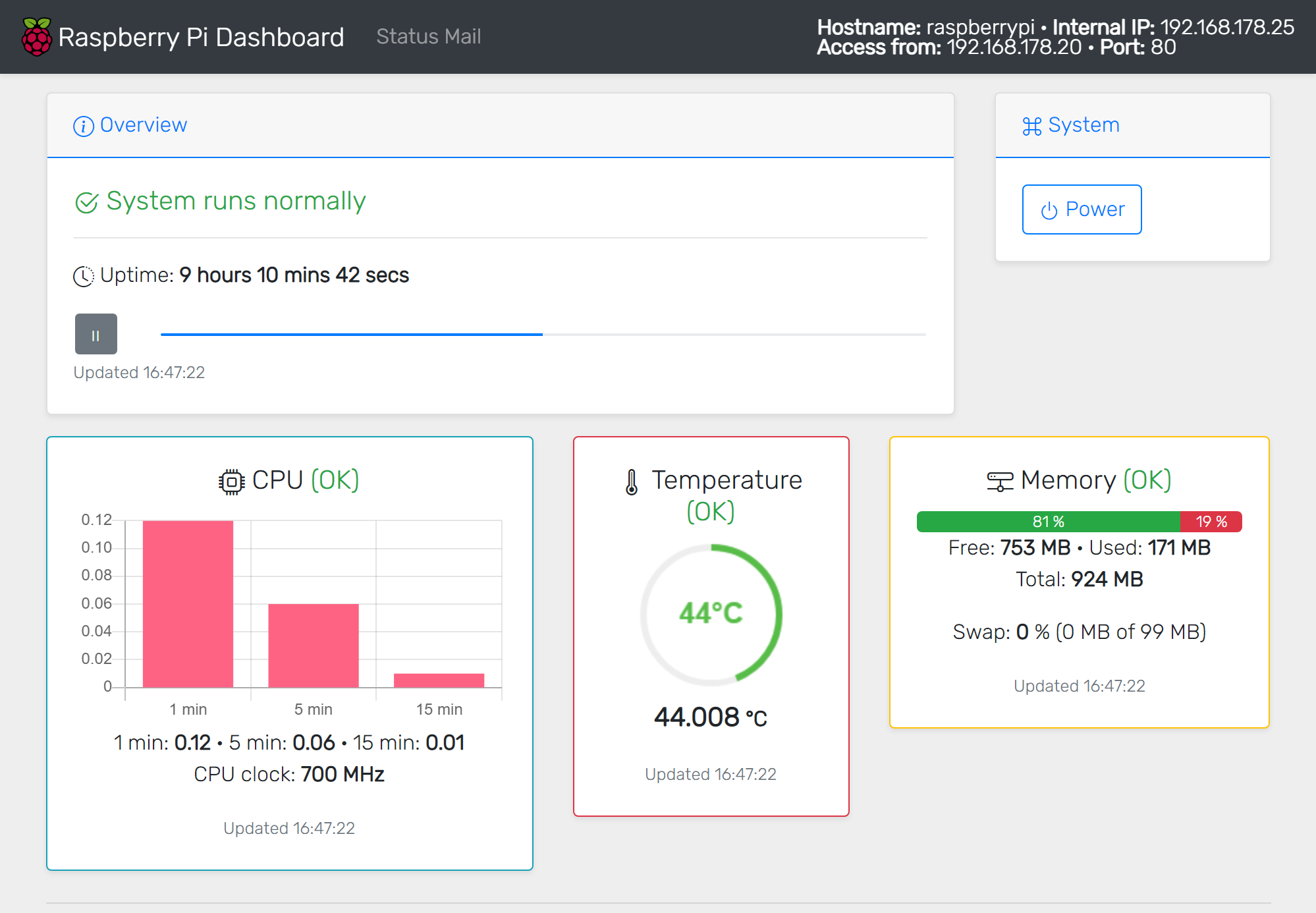Click the System command-key icon
The image size is (1316, 913).
(x=1031, y=126)
